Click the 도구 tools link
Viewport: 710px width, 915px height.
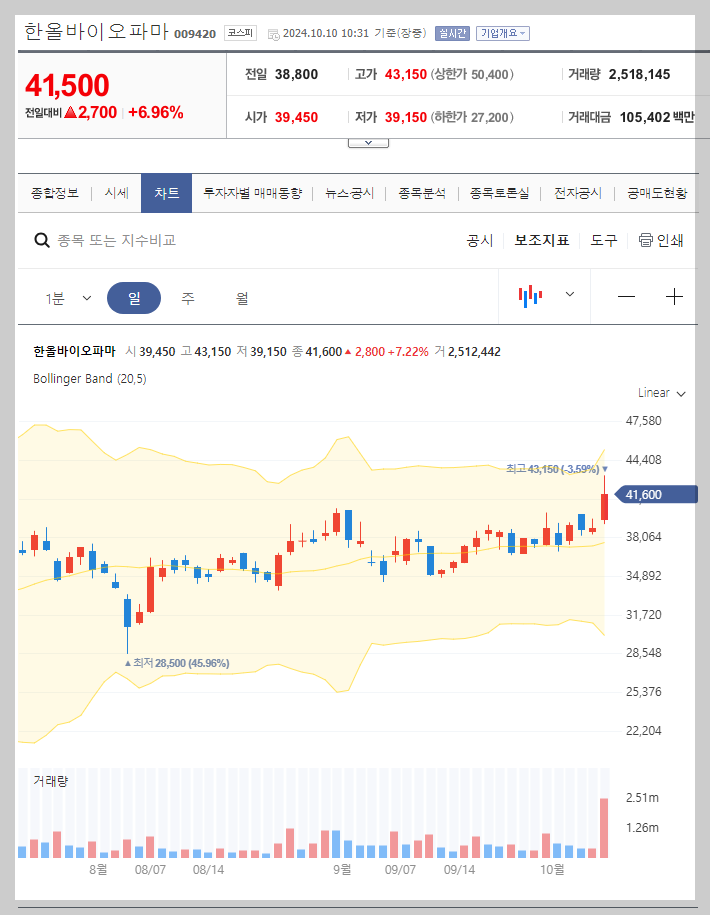601,240
